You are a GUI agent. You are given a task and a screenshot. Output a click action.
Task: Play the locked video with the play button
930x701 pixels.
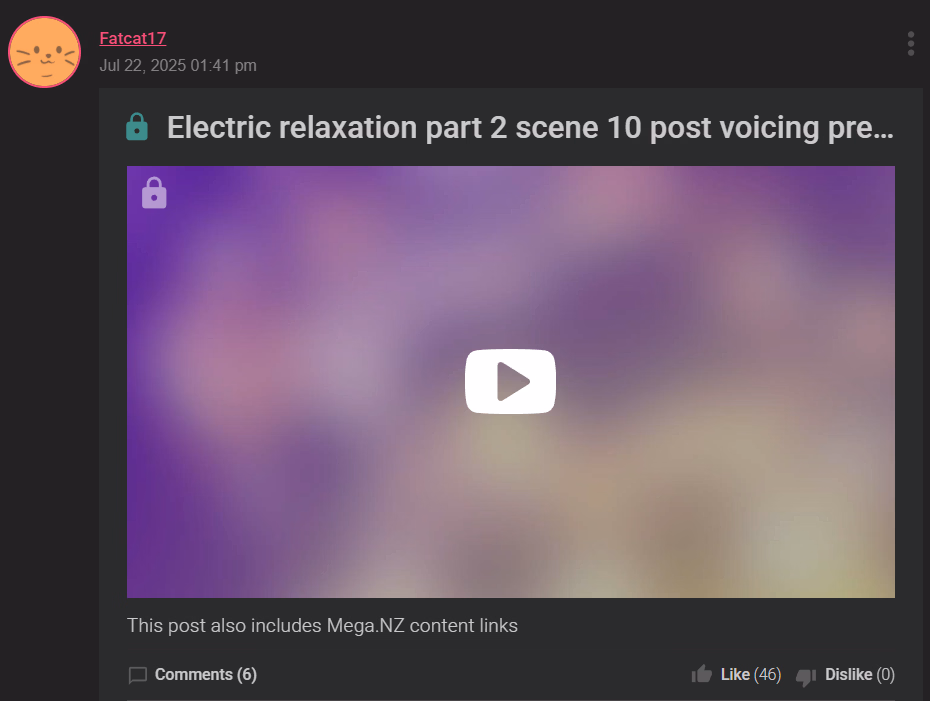coord(510,381)
